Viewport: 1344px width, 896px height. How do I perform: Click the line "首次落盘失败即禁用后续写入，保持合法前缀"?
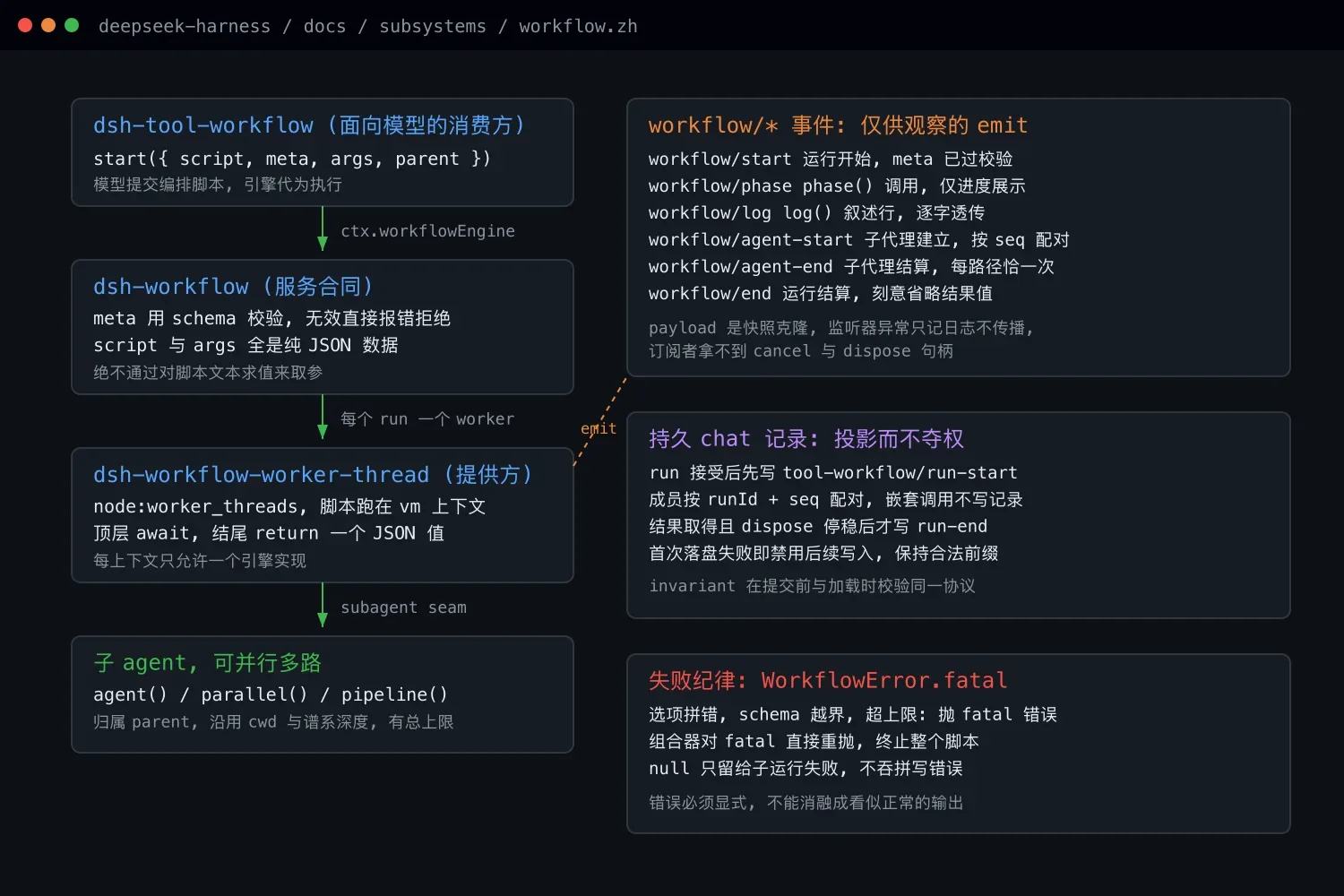tap(823, 553)
